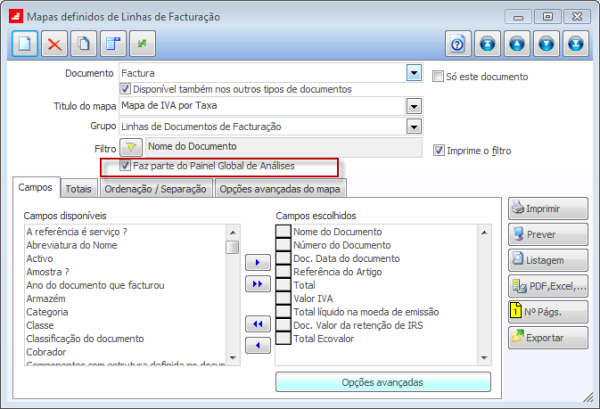The height and width of the screenshot is (409, 600).
Task: Click the Imprimir button
Action: [548, 209]
